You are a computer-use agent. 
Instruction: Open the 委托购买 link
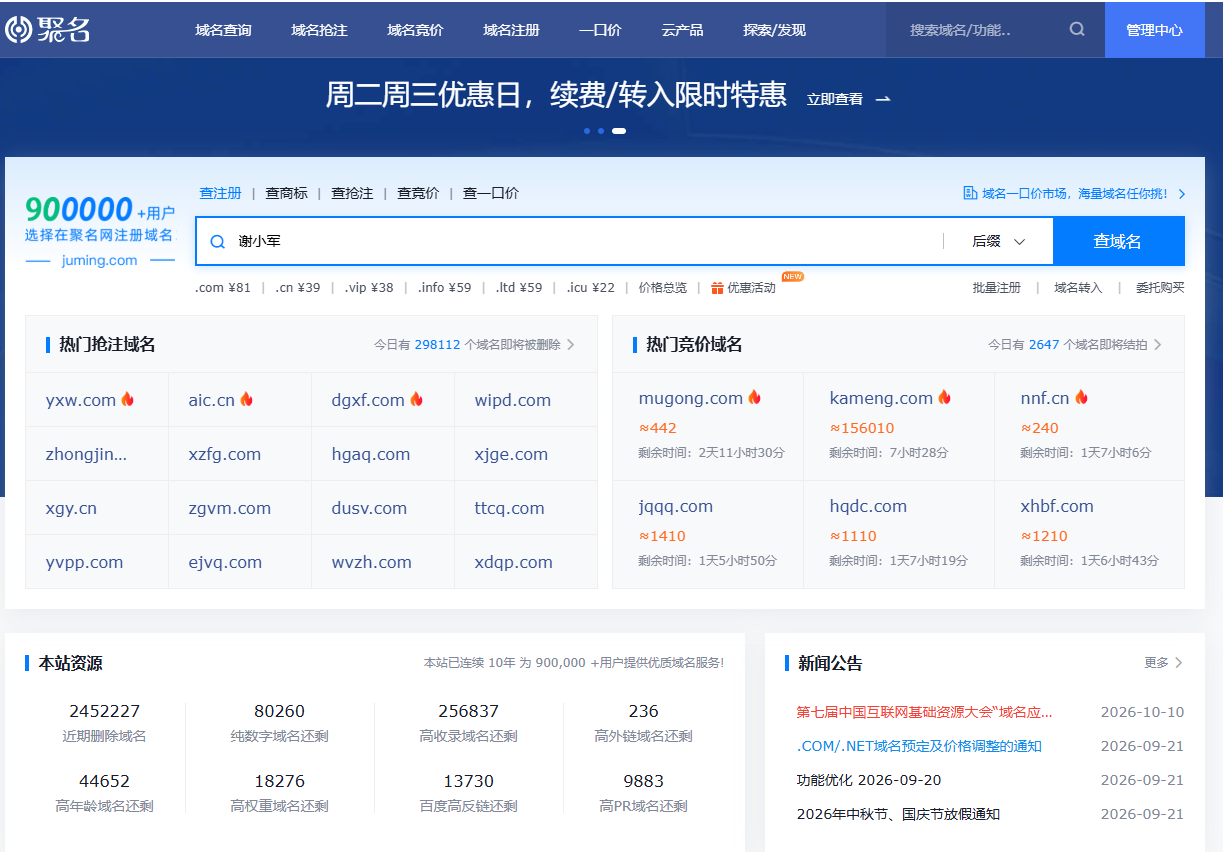[1160, 287]
